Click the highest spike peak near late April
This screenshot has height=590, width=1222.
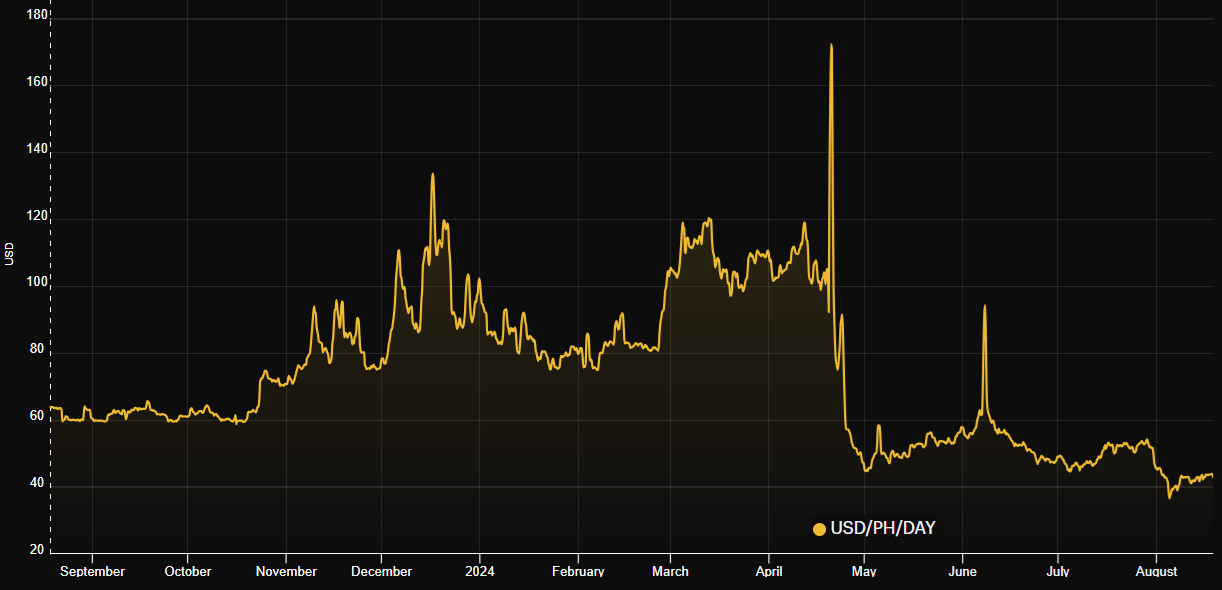click(x=831, y=45)
